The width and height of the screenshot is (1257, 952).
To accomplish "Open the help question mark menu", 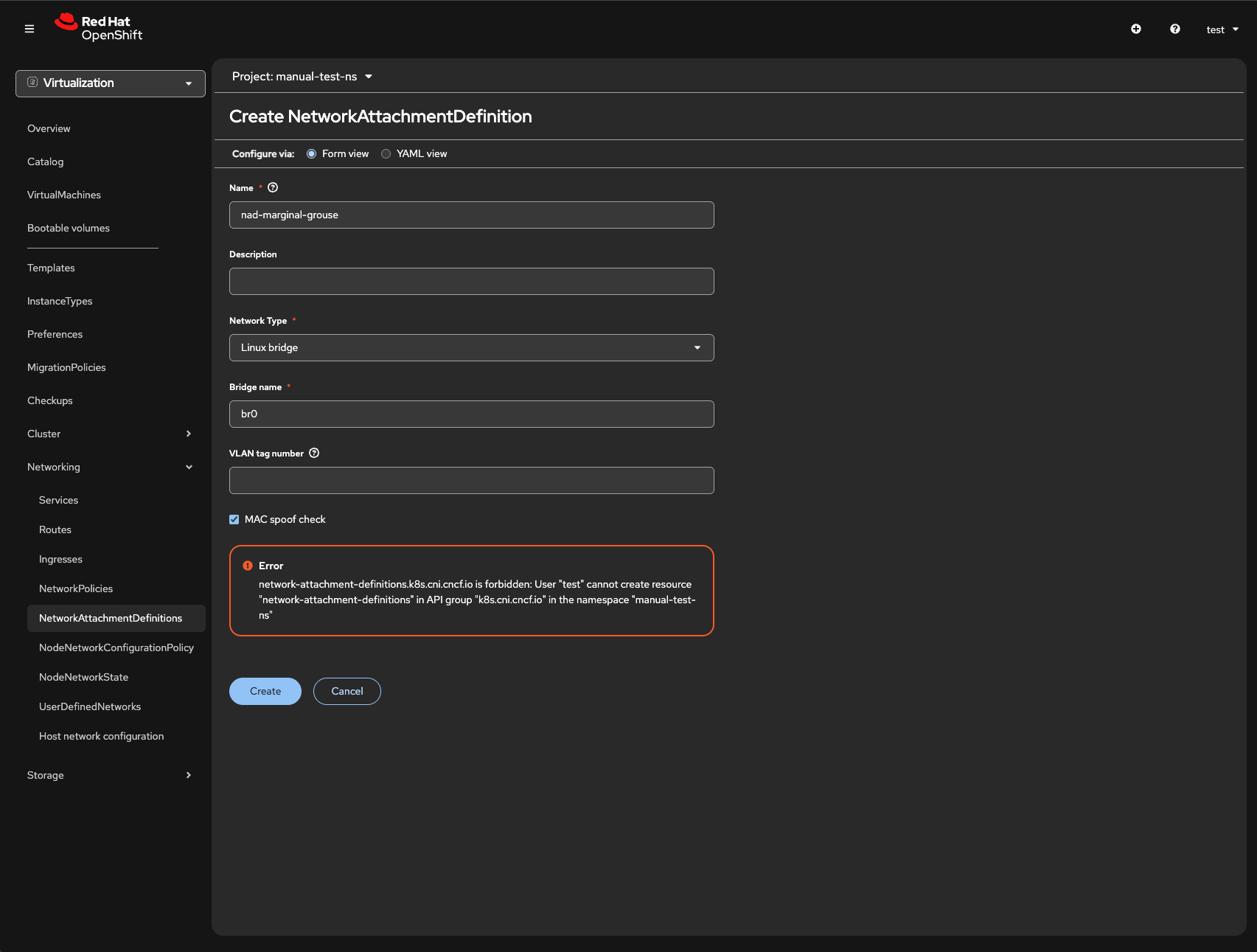I will click(1175, 29).
